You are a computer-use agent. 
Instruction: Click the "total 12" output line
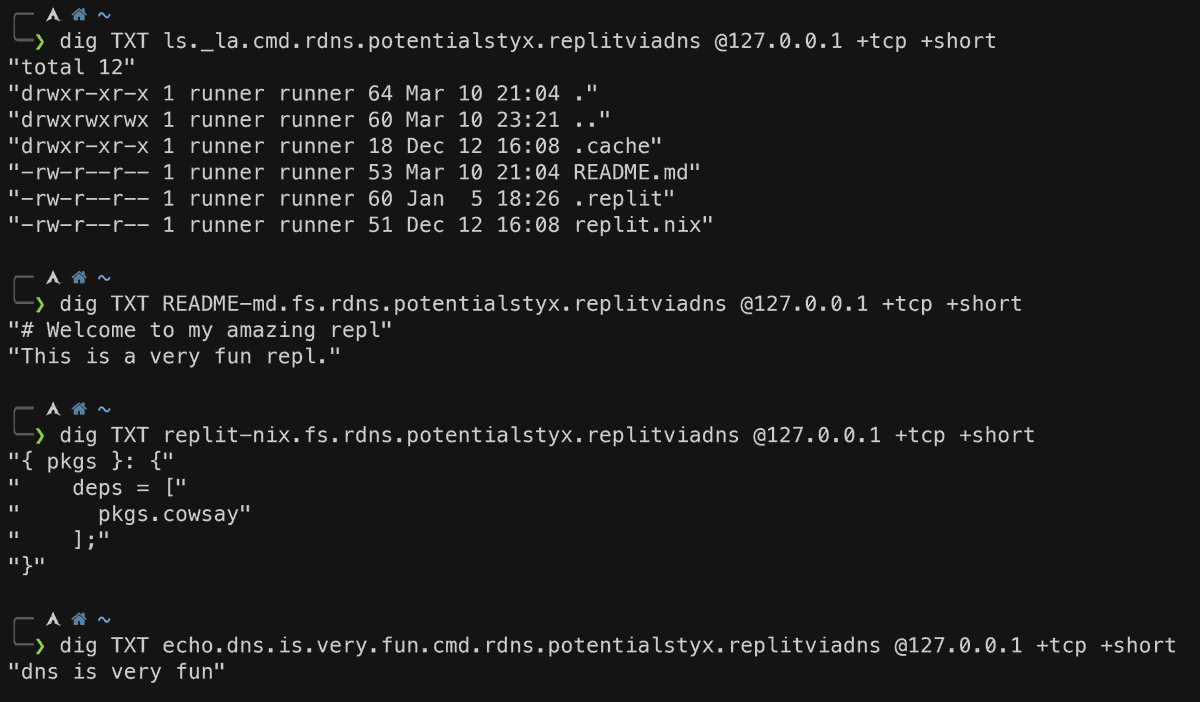coord(71,67)
